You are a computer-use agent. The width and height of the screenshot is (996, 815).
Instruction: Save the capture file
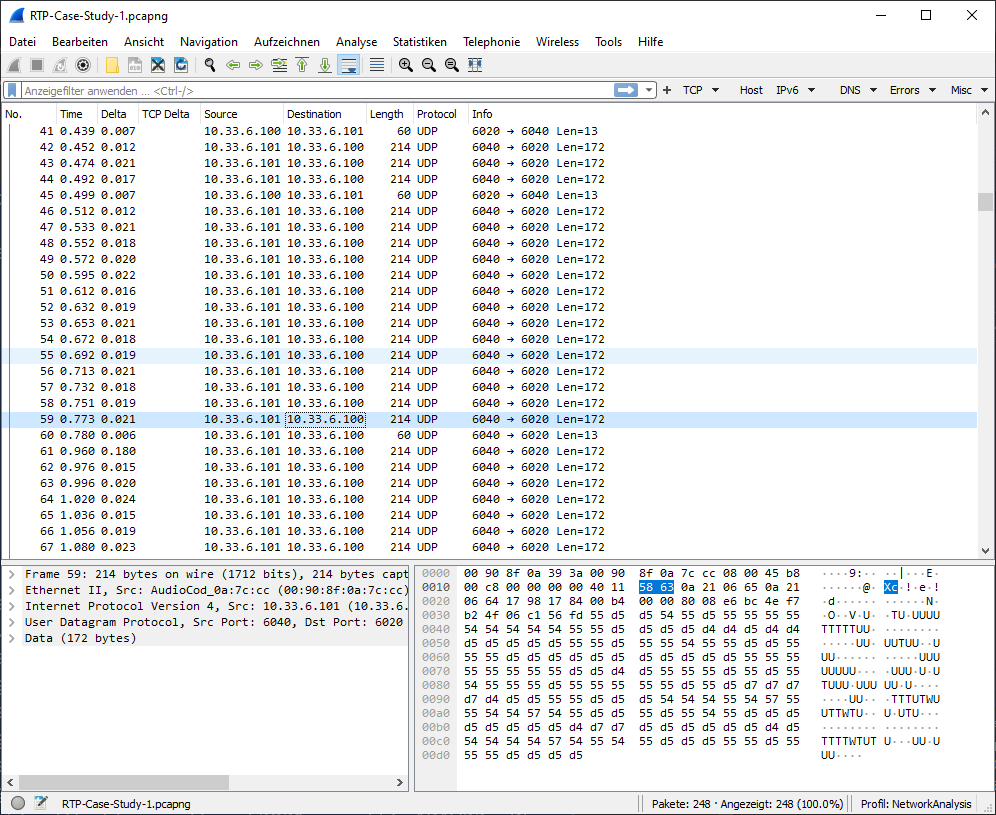[x=135, y=65]
